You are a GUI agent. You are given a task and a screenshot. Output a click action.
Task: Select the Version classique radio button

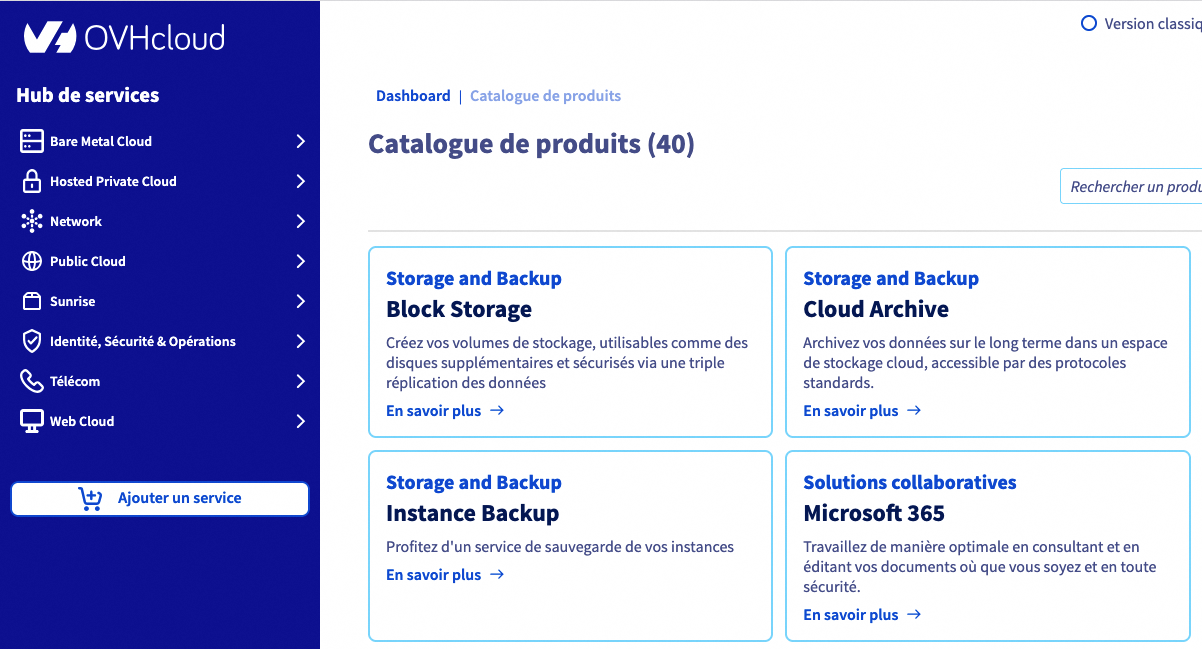pos(1089,23)
